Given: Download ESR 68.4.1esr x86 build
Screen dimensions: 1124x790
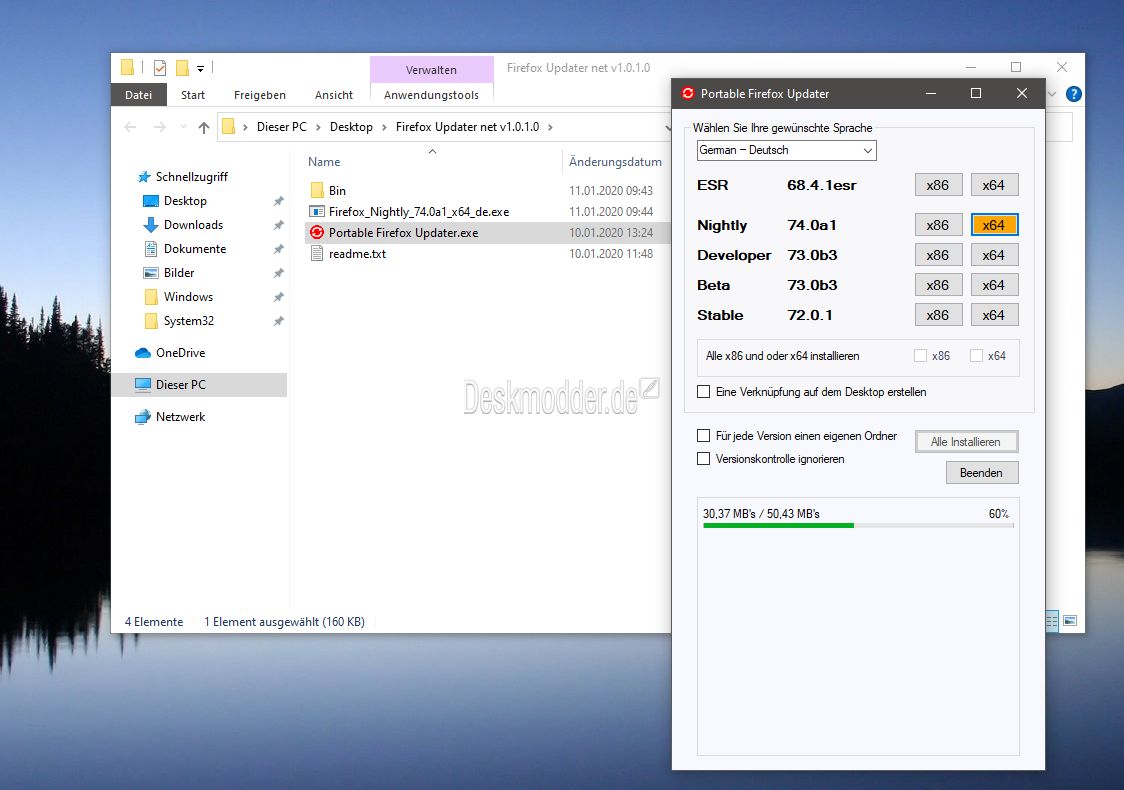Looking at the screenshot, I should point(938,185).
